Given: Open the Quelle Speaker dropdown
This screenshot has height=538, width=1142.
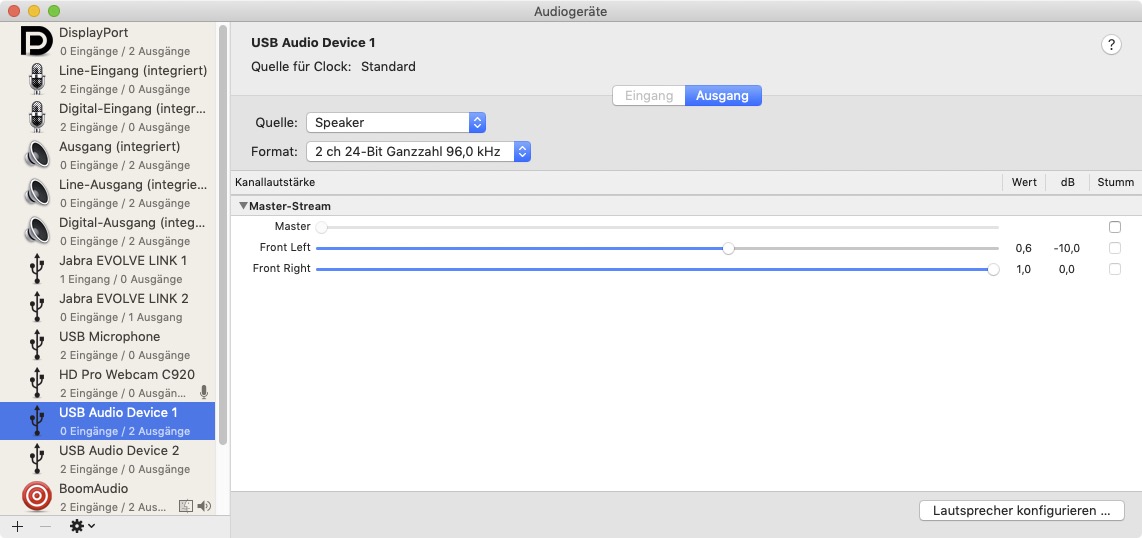Looking at the screenshot, I should coord(396,122).
